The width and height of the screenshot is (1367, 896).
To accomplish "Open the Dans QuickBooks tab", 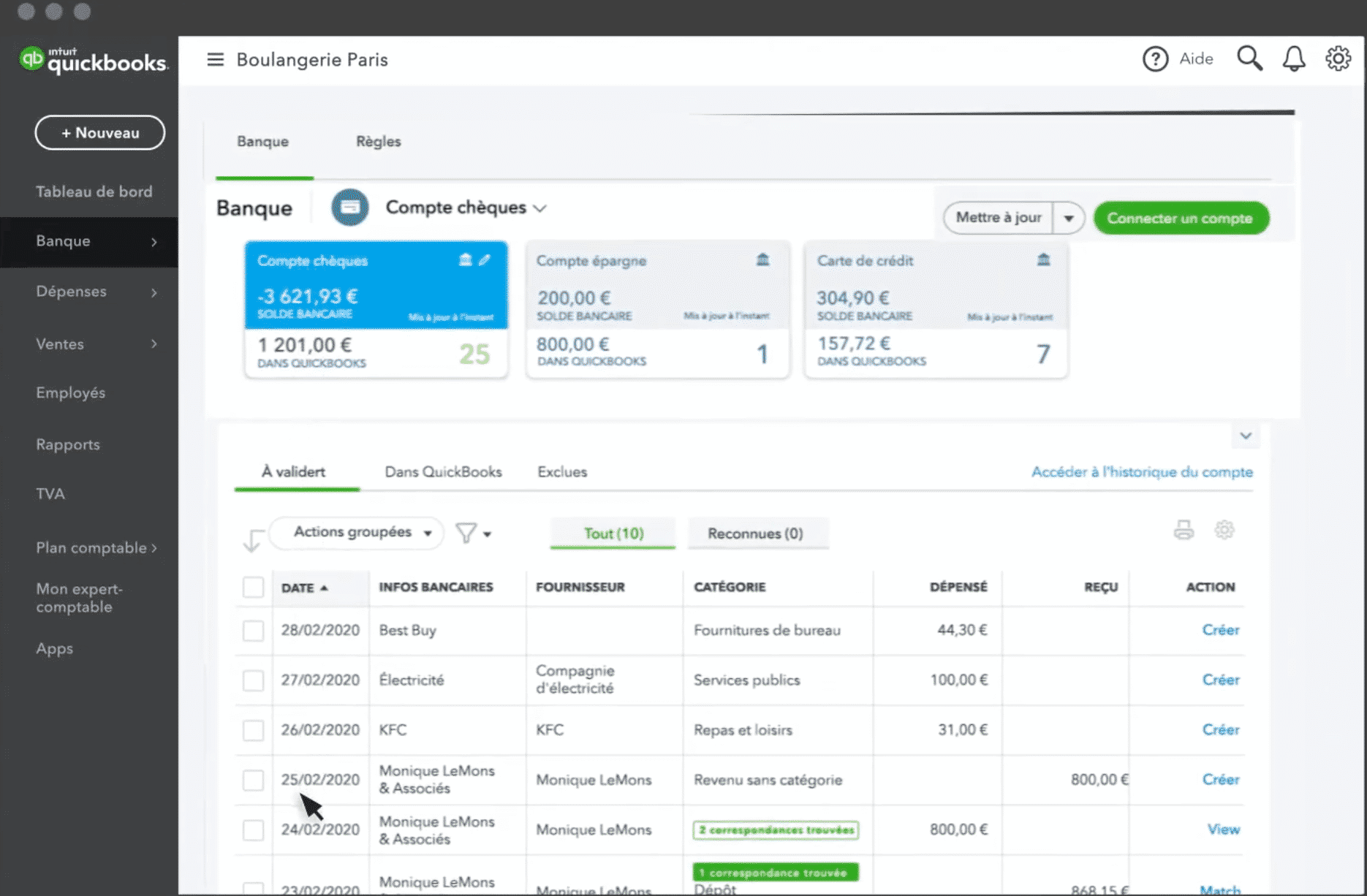I will pyautogui.click(x=443, y=471).
